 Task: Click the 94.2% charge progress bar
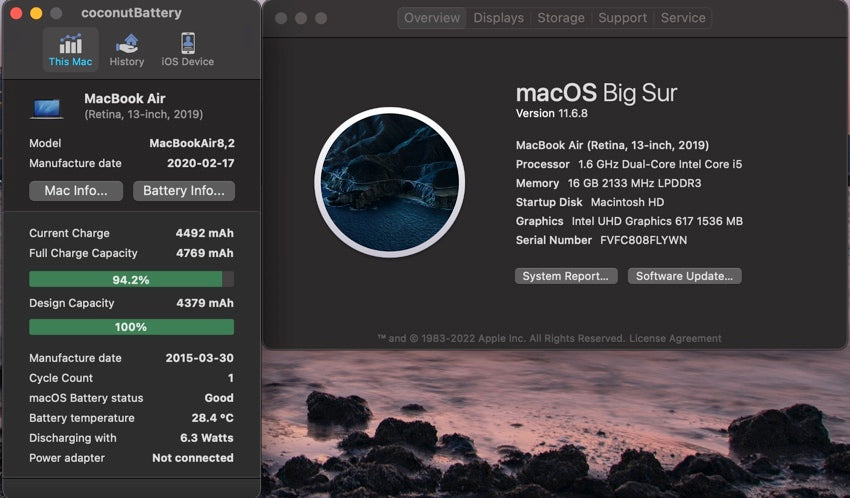(132, 280)
